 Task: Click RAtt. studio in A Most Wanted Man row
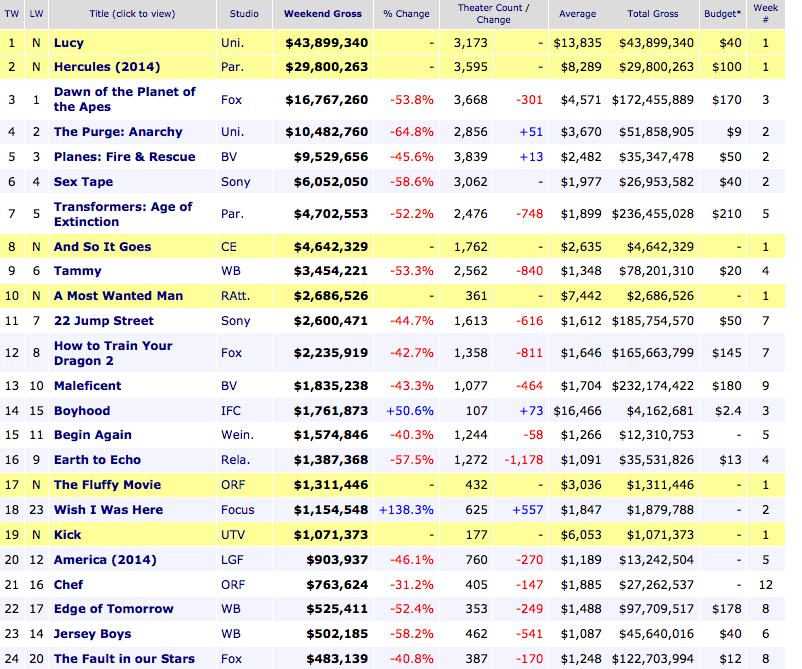click(235, 296)
